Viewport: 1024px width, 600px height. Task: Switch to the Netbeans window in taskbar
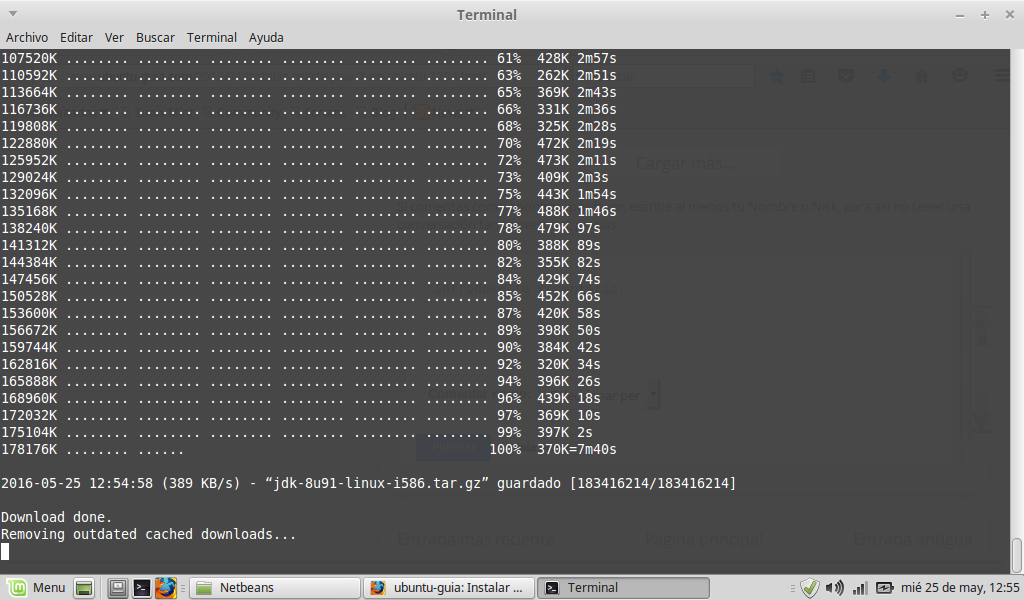(x=274, y=587)
